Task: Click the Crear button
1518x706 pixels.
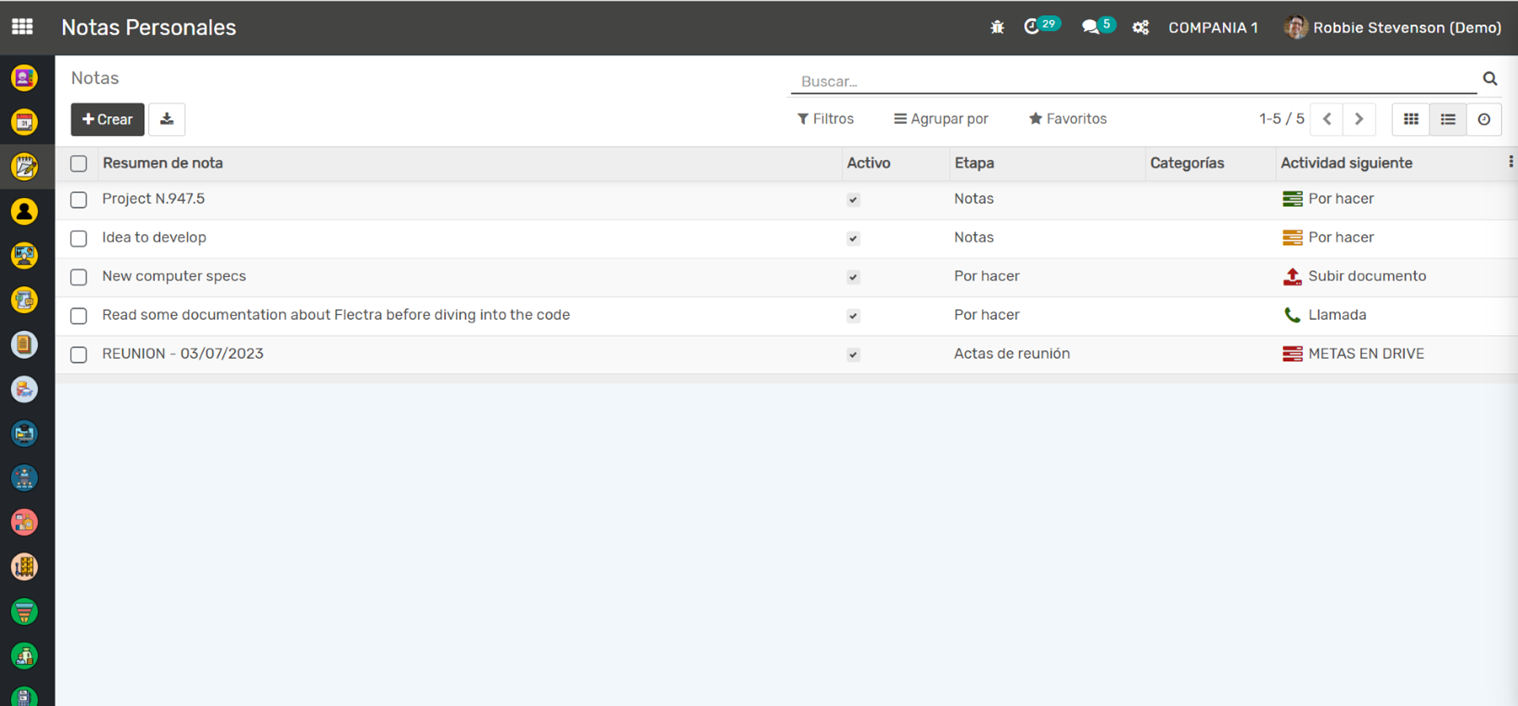Action: pyautogui.click(x=108, y=119)
